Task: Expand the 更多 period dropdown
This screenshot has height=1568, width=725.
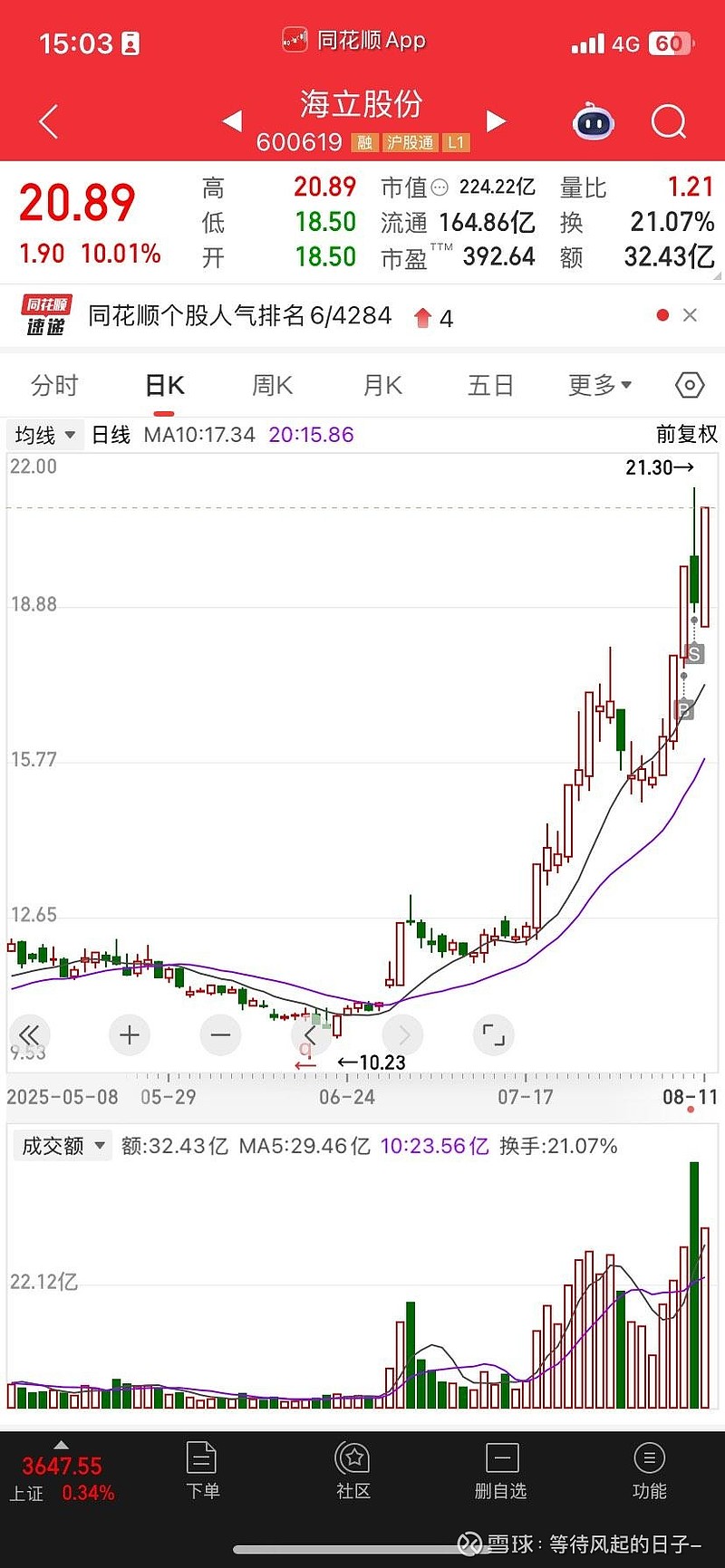Action: click(x=600, y=385)
